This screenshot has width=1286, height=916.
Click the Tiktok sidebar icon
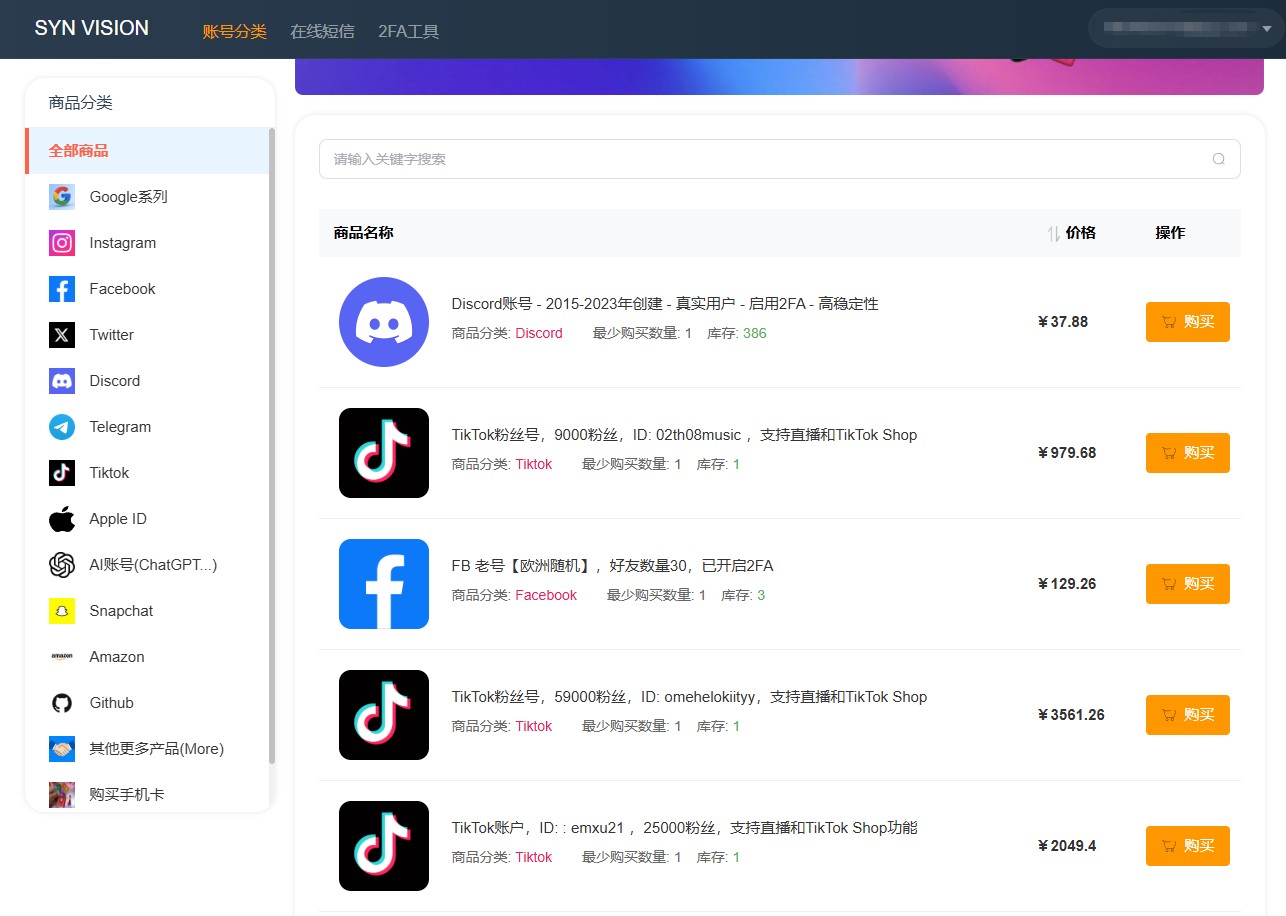point(62,473)
